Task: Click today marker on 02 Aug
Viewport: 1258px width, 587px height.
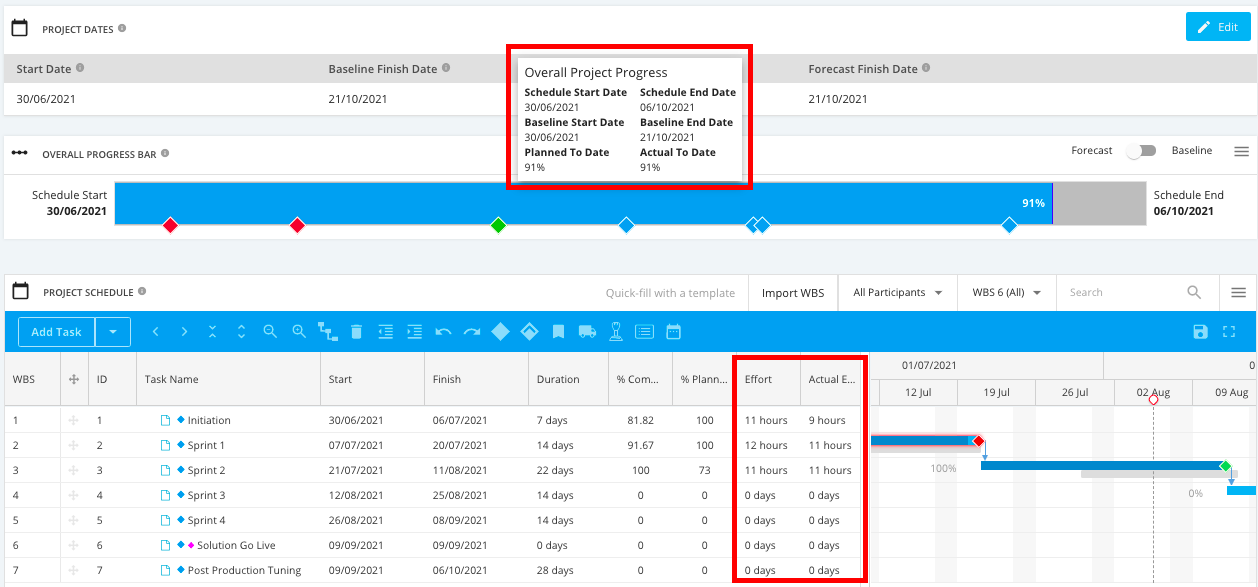Action: point(1153,400)
